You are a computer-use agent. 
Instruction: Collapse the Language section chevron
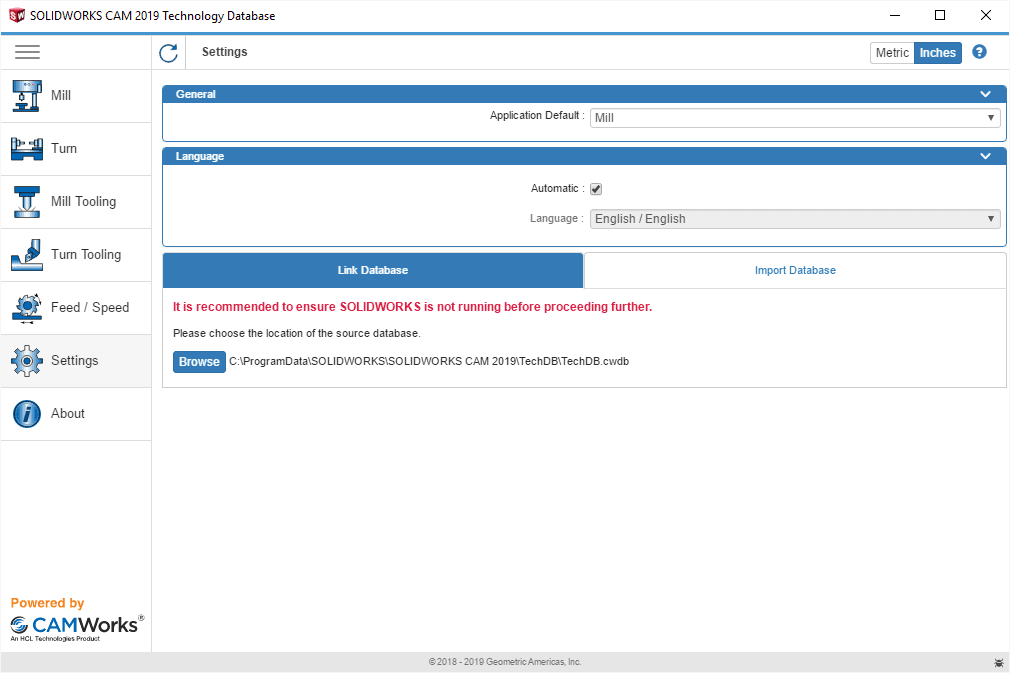click(985, 156)
